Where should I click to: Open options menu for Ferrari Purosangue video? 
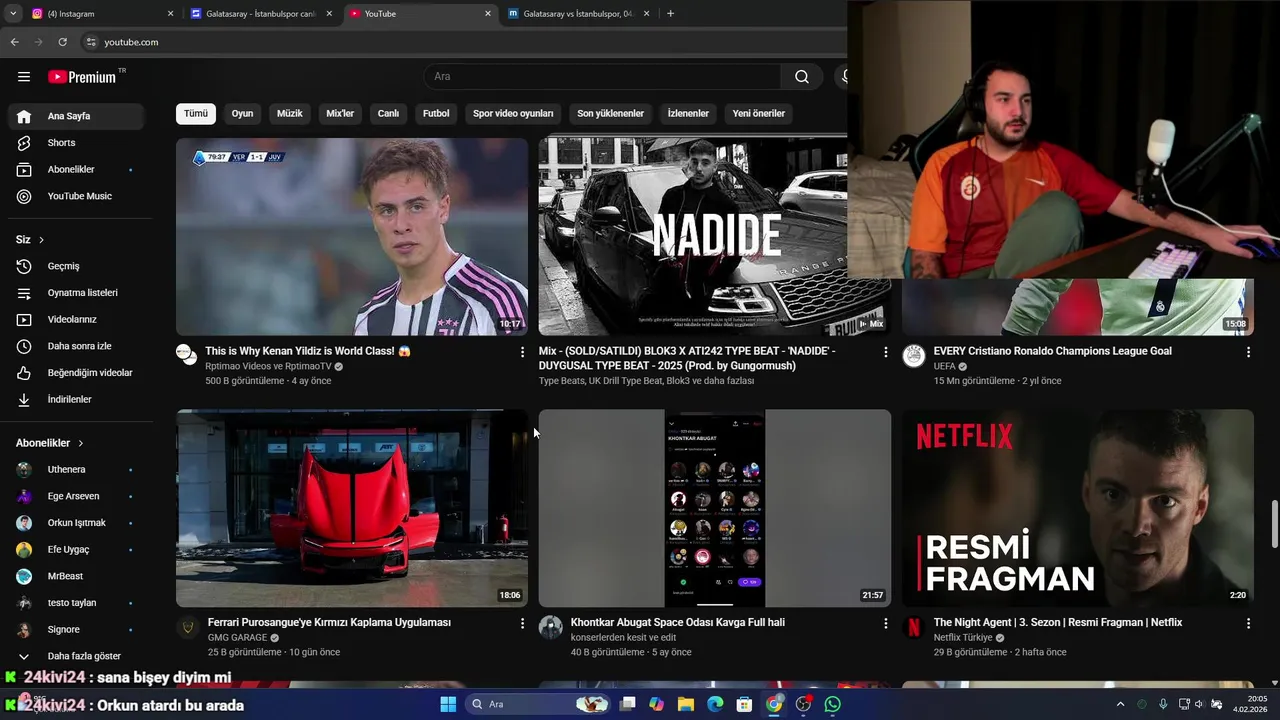[522, 623]
